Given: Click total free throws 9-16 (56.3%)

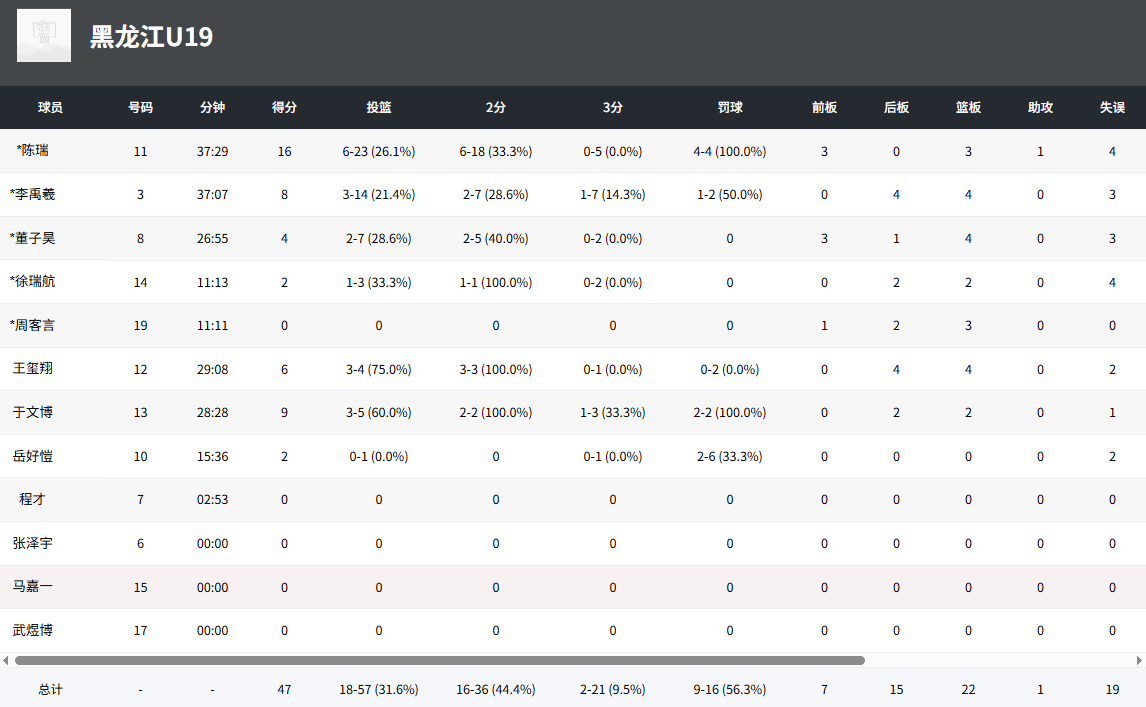Looking at the screenshot, I should pyautogui.click(x=729, y=689).
